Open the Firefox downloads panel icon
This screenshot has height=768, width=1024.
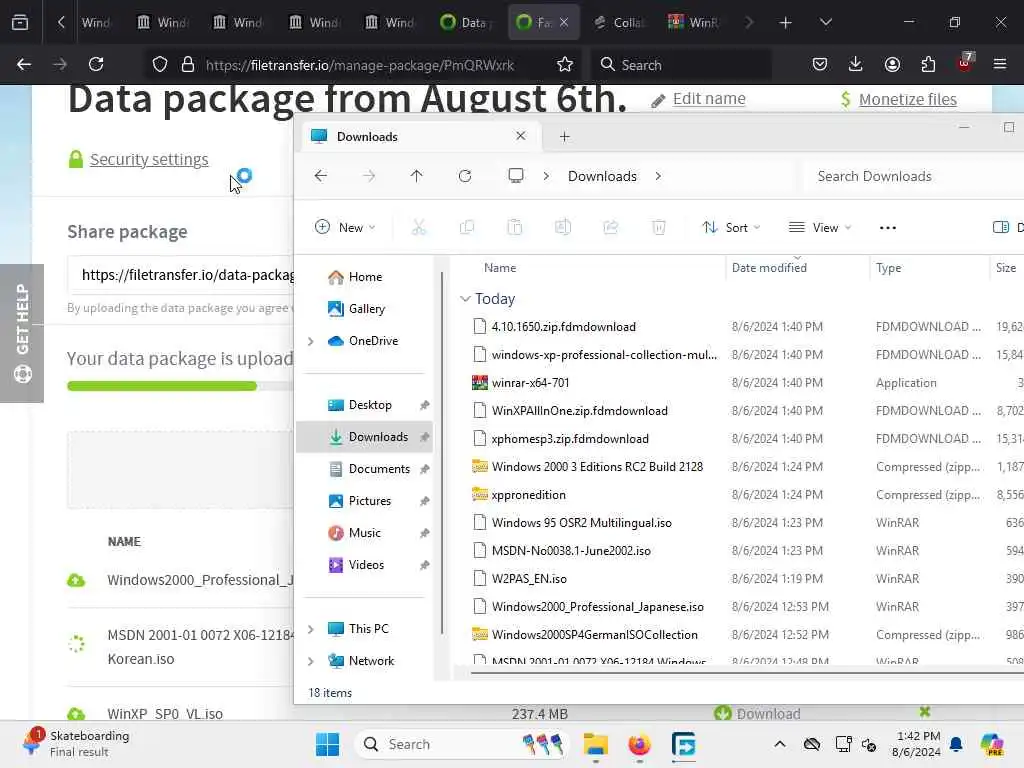(x=856, y=64)
